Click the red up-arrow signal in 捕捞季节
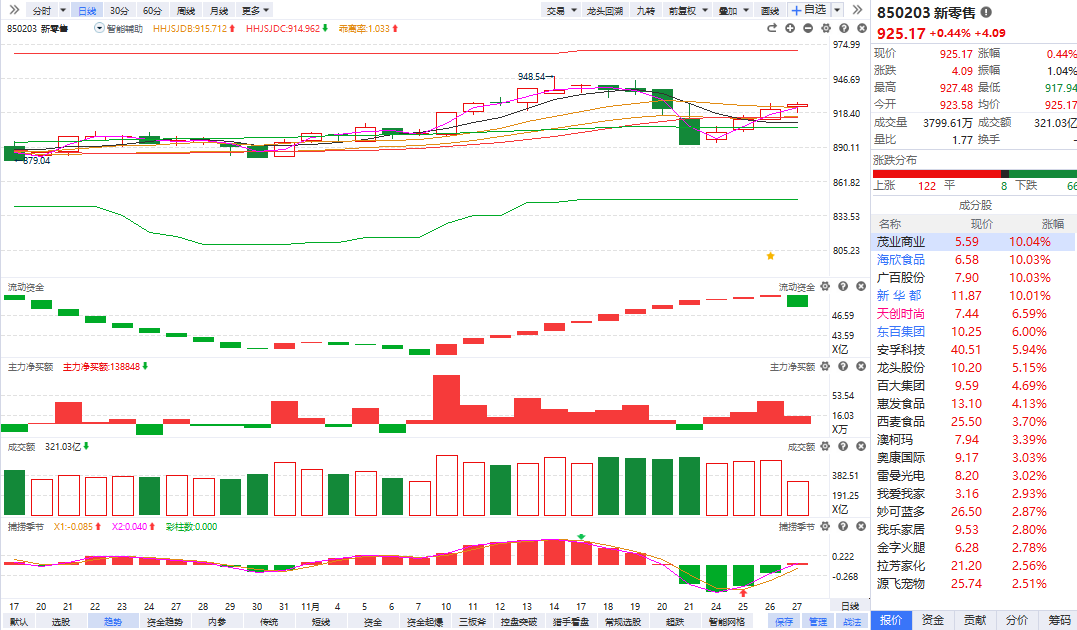 [743, 592]
